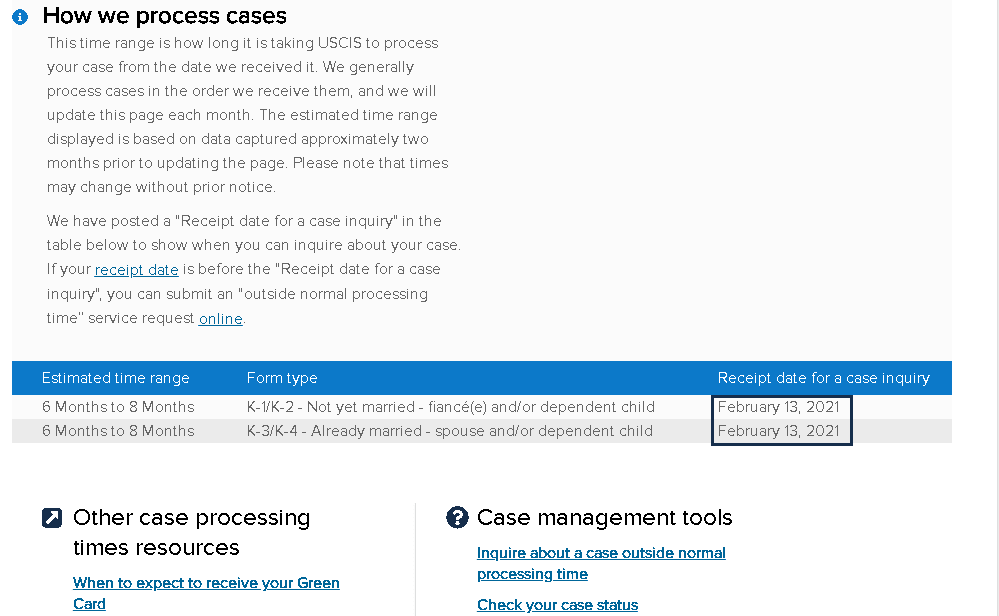Click the Form type column header
999x616 pixels.
click(x=282, y=378)
